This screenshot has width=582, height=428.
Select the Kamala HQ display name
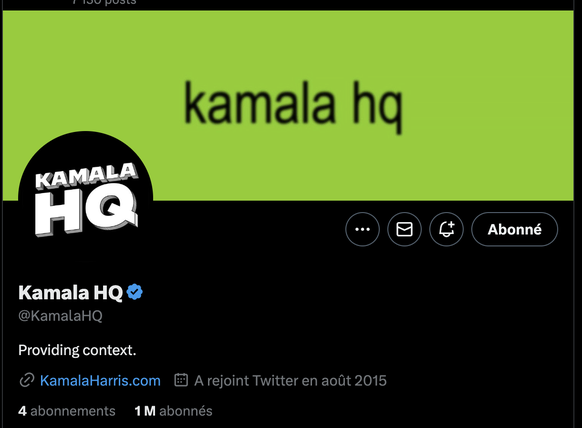coord(71,293)
